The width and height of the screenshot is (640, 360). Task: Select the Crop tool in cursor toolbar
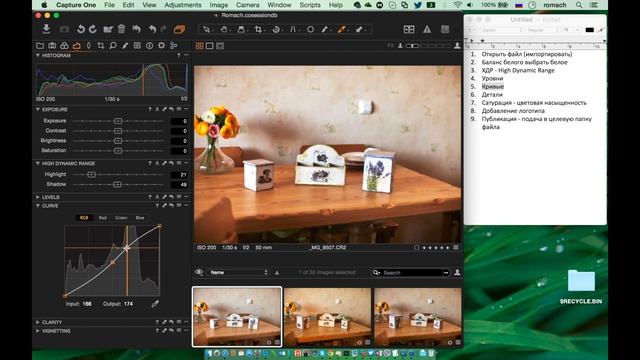click(x=258, y=29)
